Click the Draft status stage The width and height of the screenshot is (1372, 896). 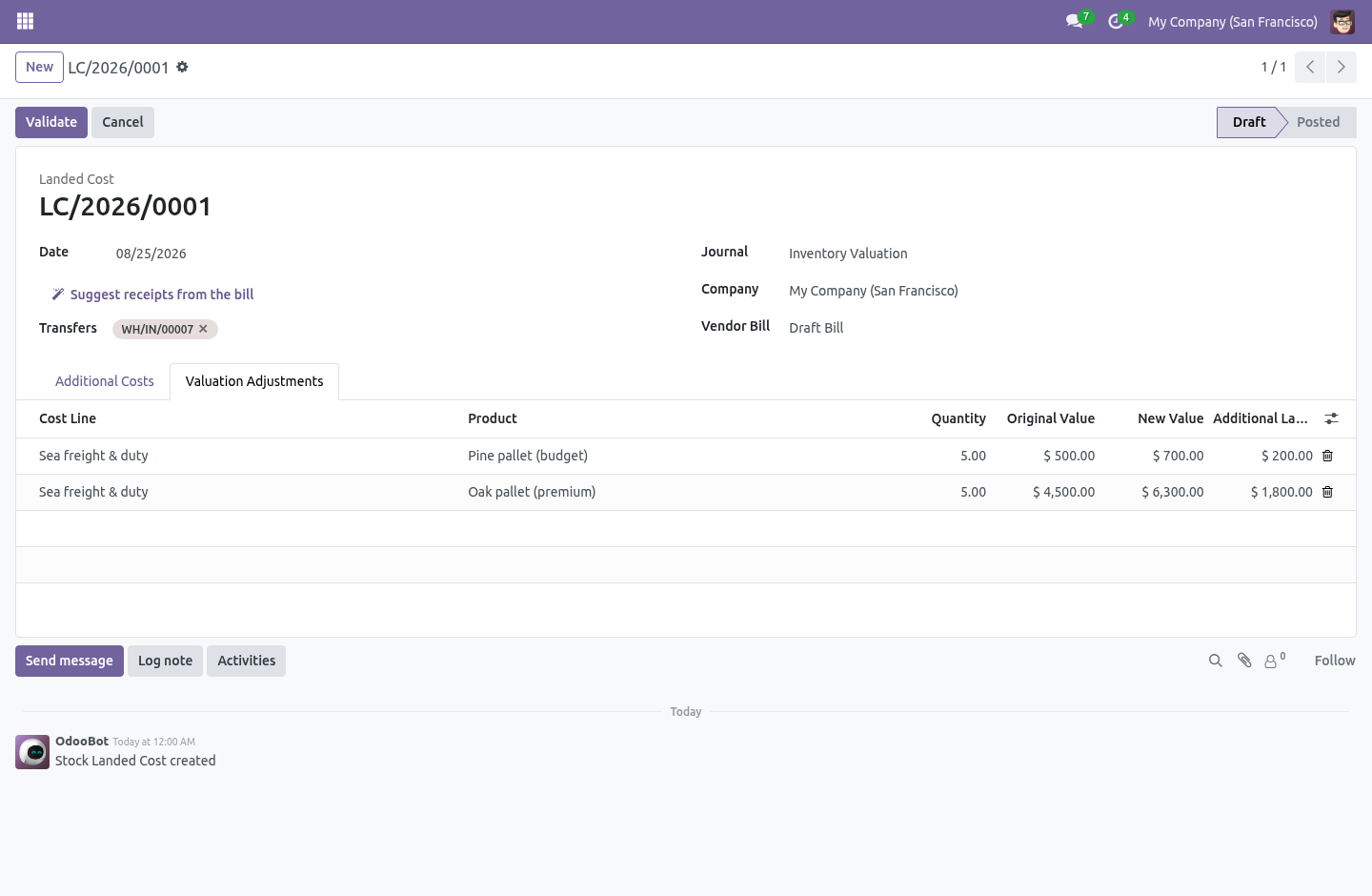tap(1249, 122)
